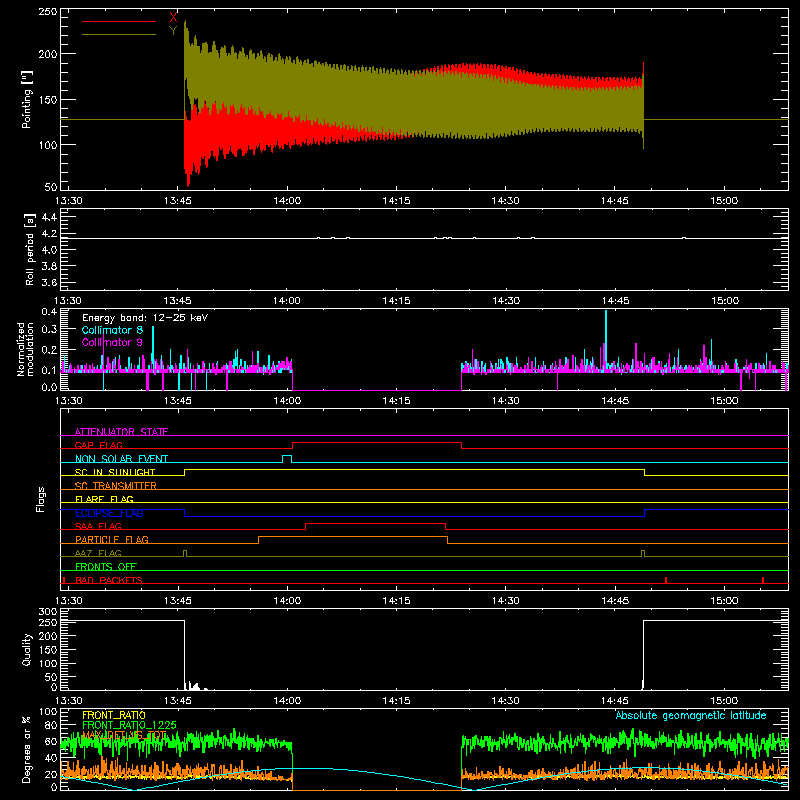Screen dimensions: 800x800
Task: Click the AAZ_FLAG pulse near 13:46
Action: (185, 554)
